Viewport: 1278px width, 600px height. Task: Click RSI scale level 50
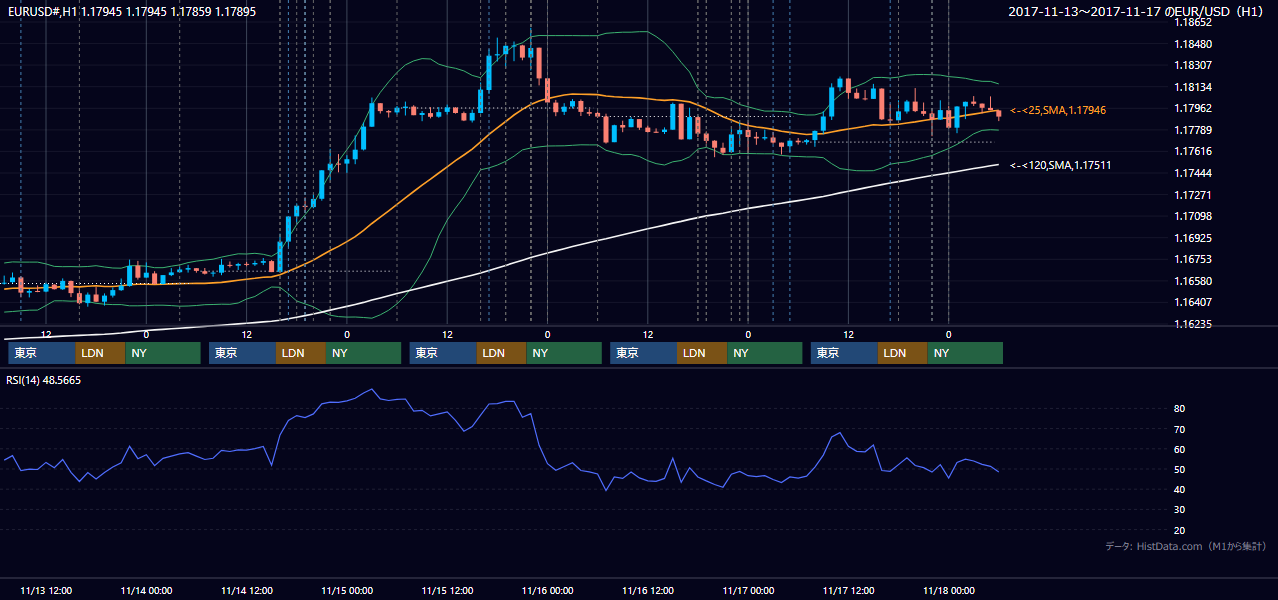(1180, 469)
